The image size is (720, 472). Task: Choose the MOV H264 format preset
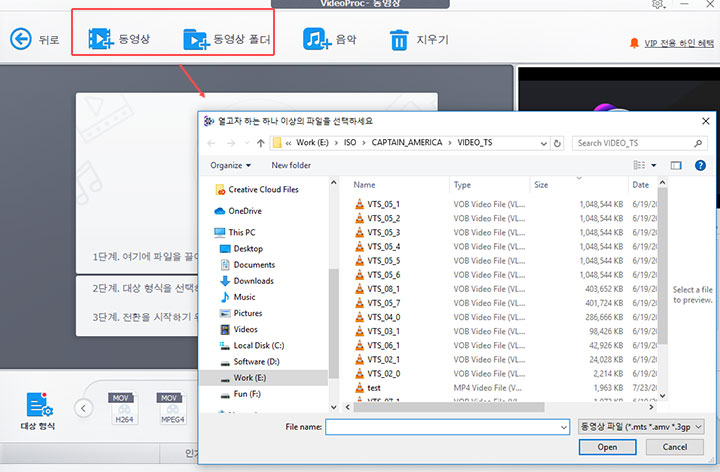pos(124,408)
